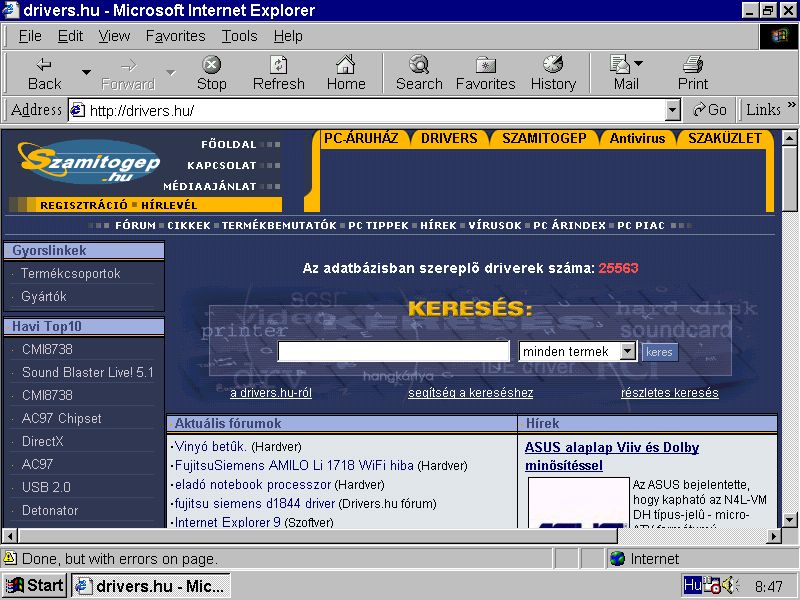Open DirectX in the Top10 list
800x600 pixels.
tap(42, 441)
